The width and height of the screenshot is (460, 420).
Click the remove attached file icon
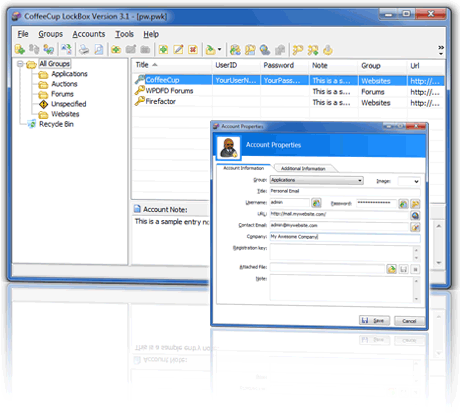[415, 269]
